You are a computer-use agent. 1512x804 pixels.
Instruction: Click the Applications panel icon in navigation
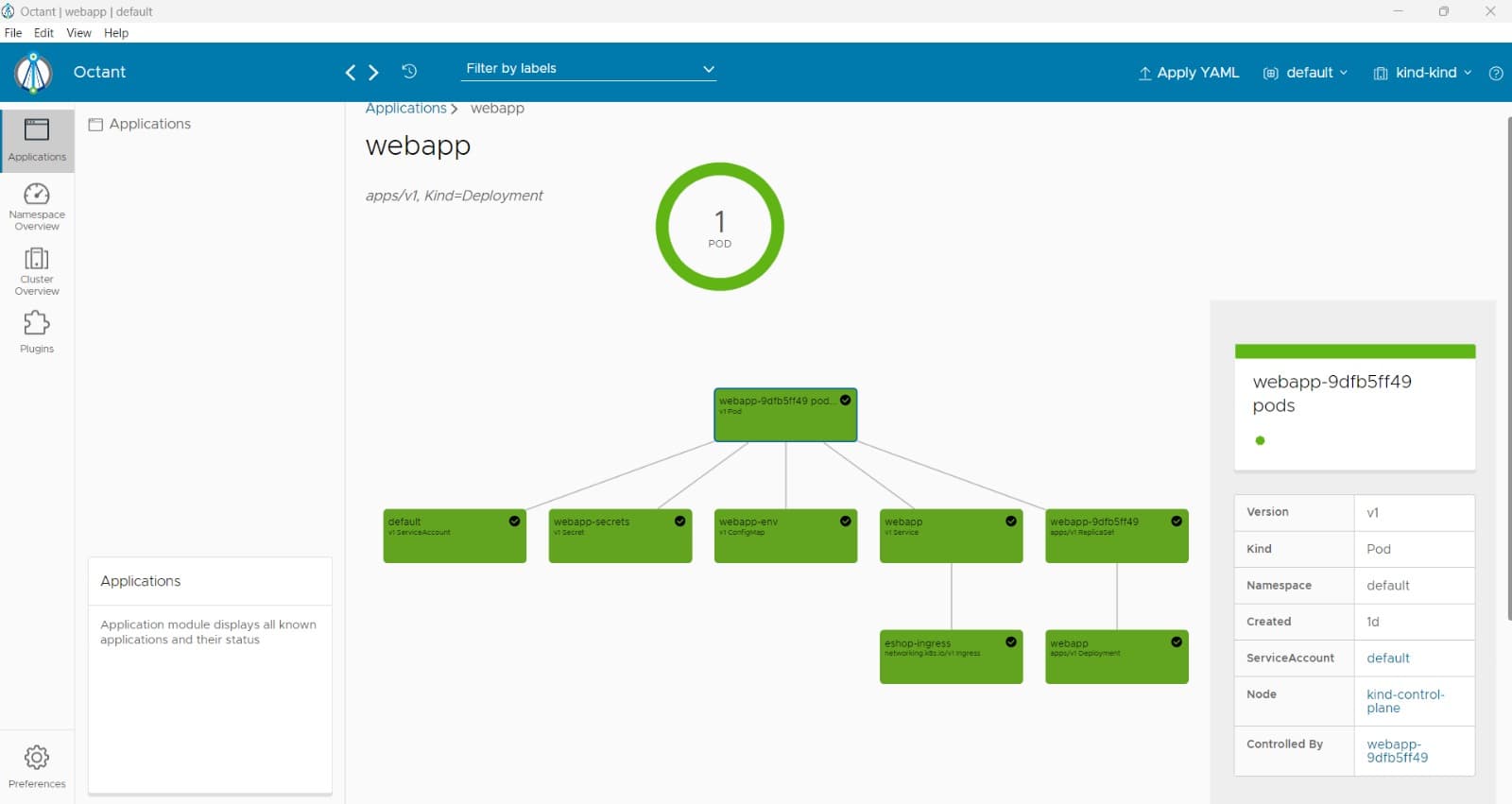(95, 125)
